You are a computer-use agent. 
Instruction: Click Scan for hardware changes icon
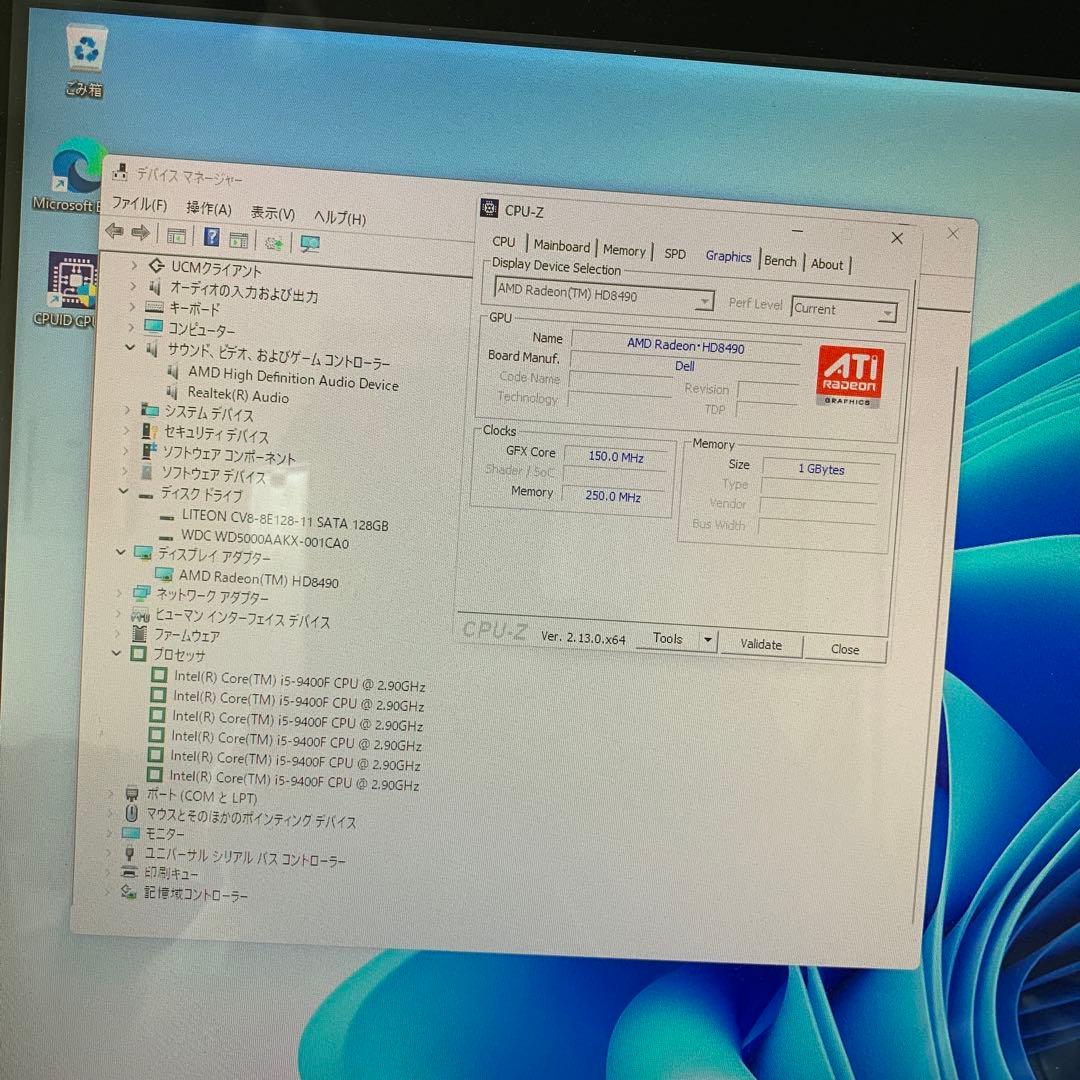click(x=273, y=240)
